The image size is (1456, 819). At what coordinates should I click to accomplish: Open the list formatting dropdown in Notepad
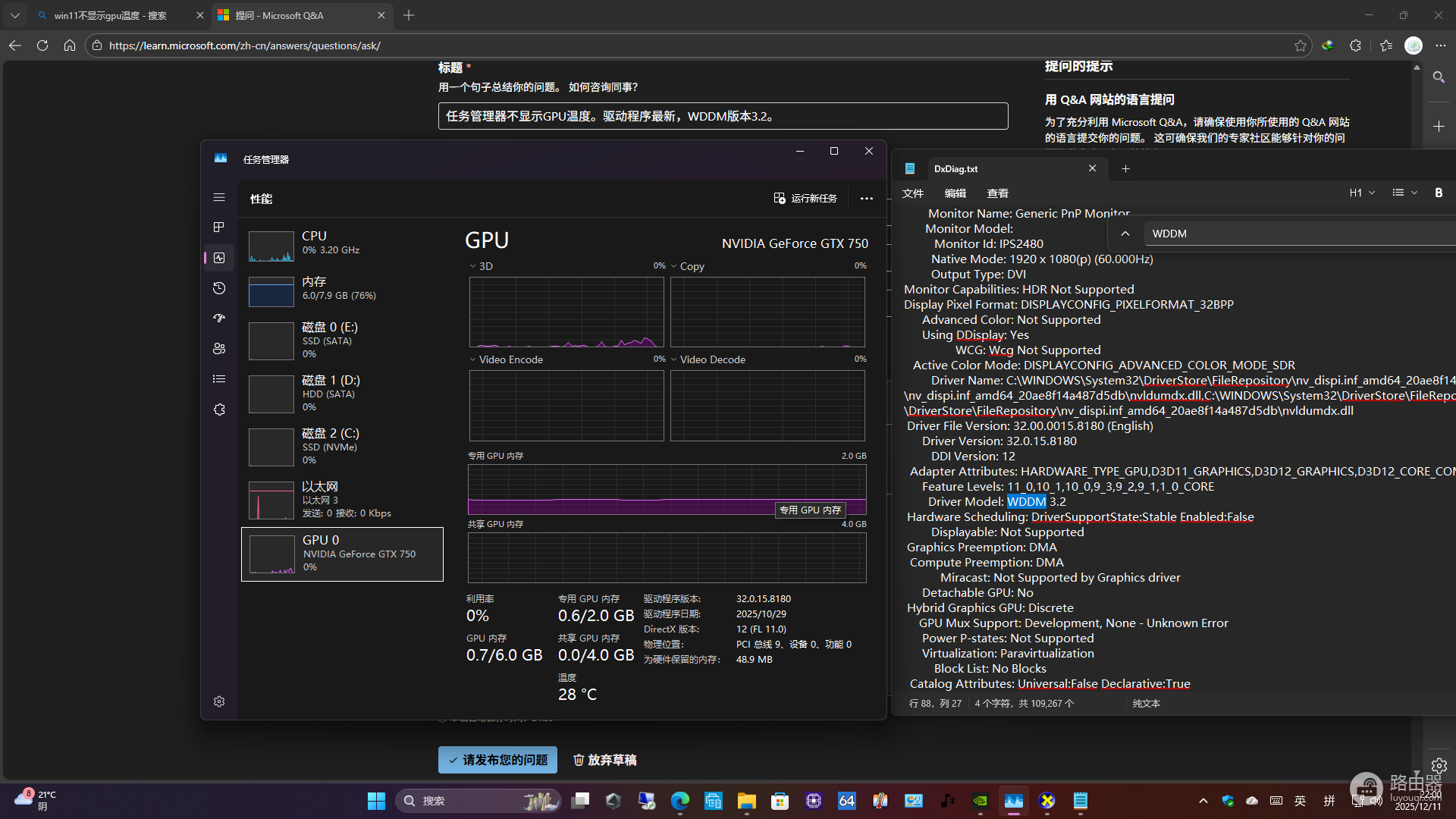(x=1404, y=193)
